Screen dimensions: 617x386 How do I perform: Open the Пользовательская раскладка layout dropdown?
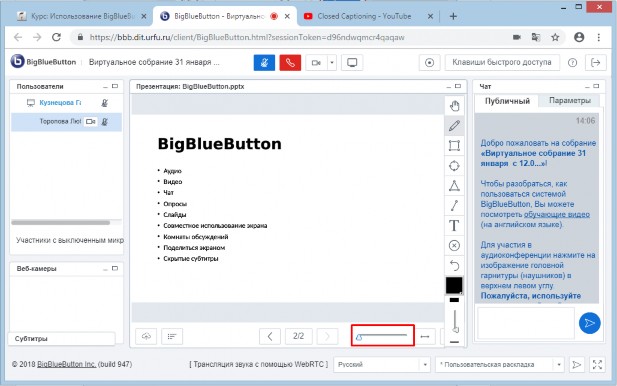coord(499,364)
